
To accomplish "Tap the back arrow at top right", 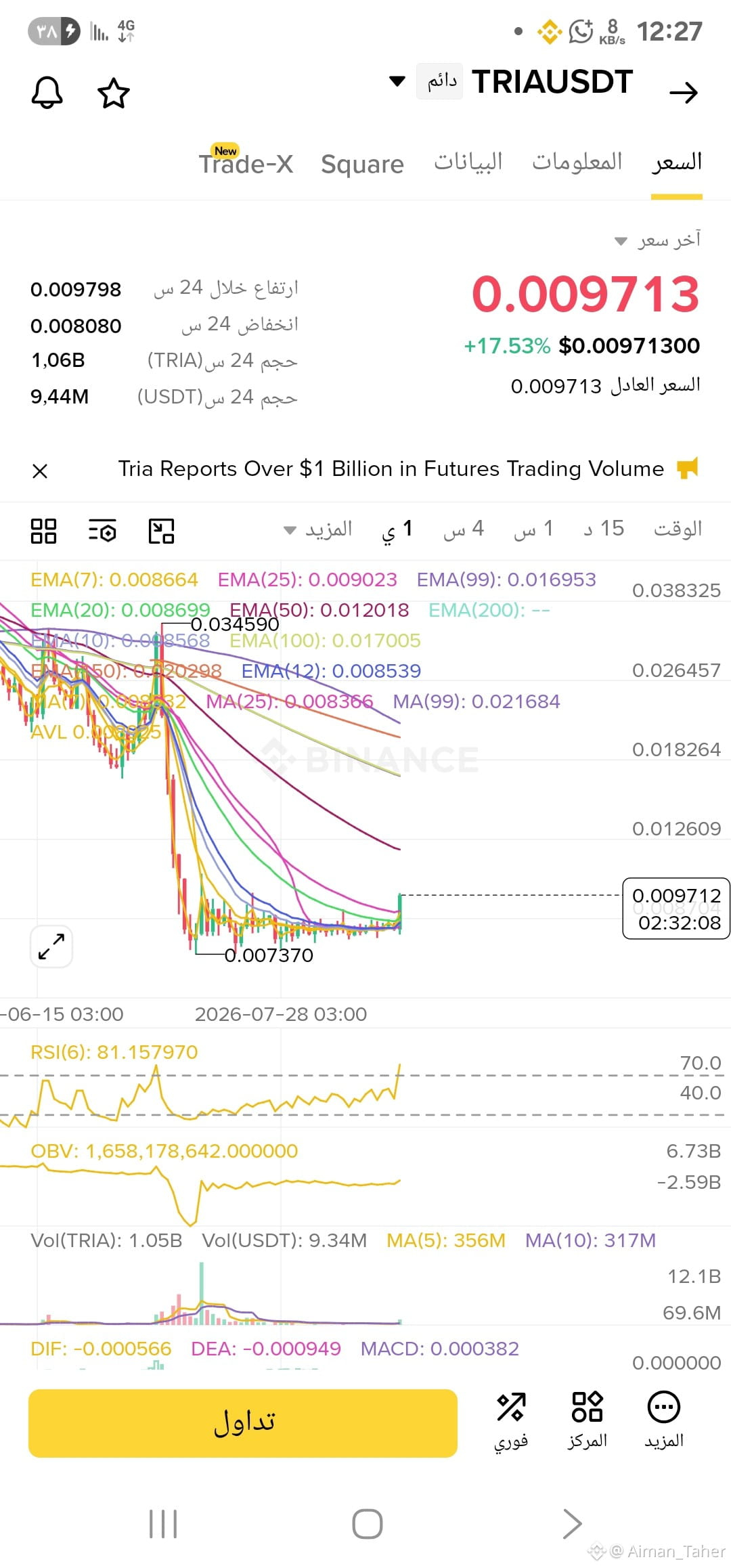I will click(x=683, y=92).
